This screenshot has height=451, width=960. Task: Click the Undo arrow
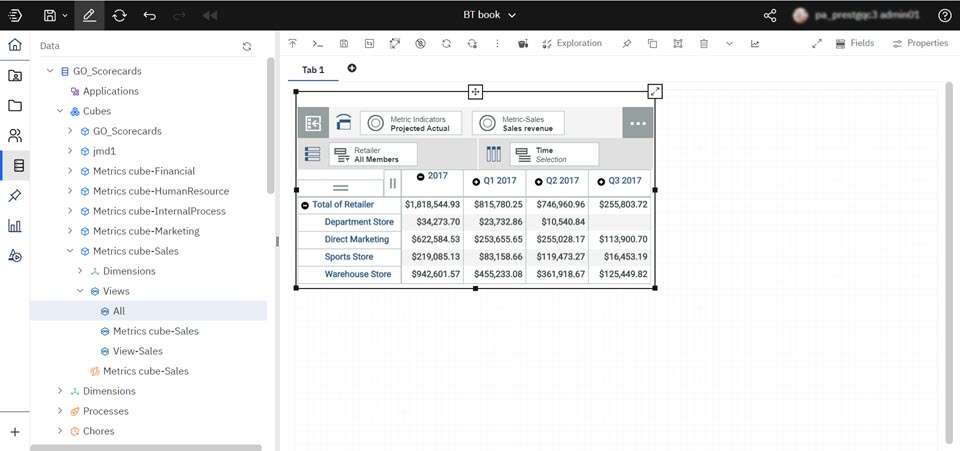pyautogui.click(x=149, y=15)
